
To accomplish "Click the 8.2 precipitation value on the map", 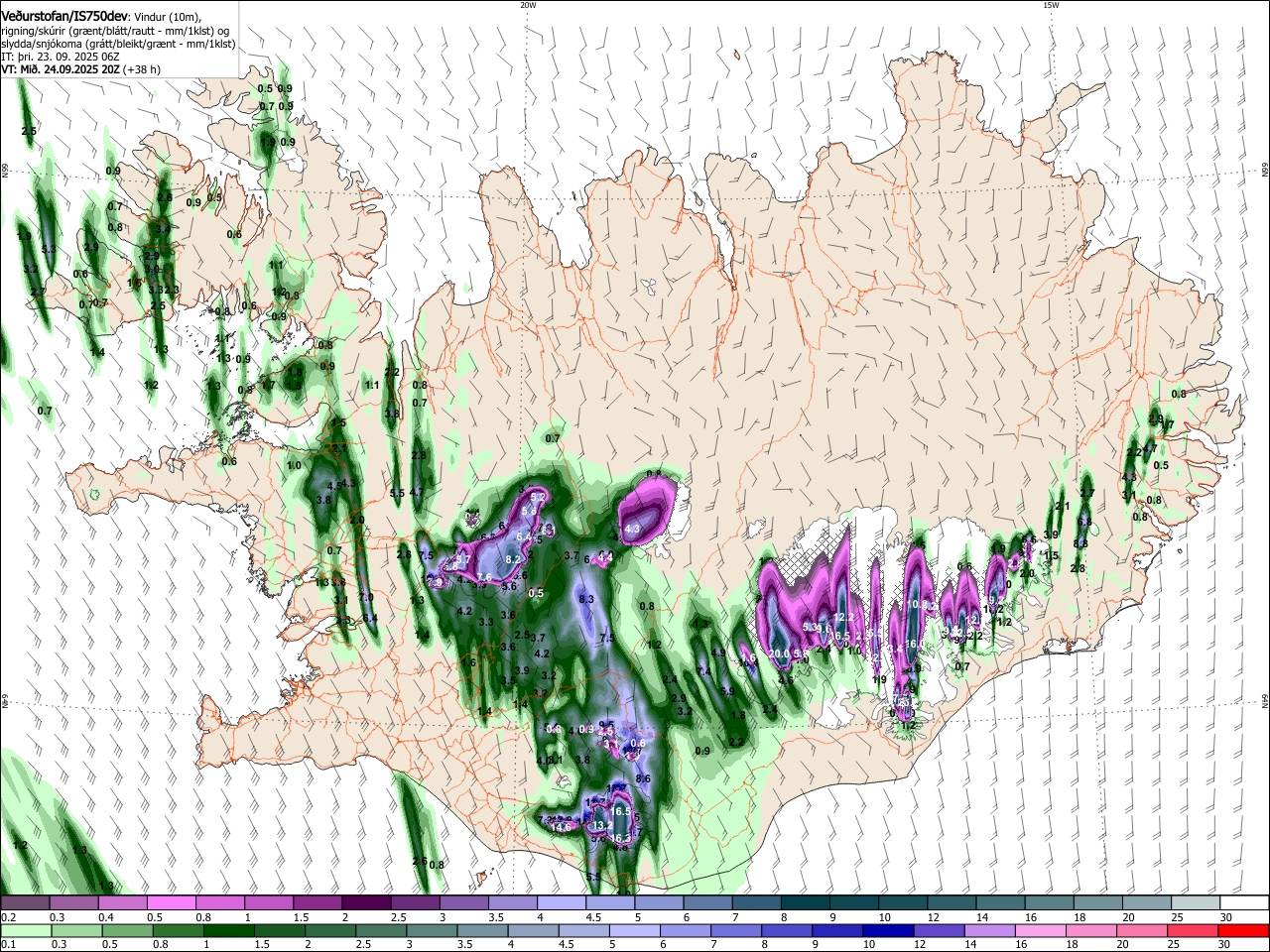I will click(514, 560).
